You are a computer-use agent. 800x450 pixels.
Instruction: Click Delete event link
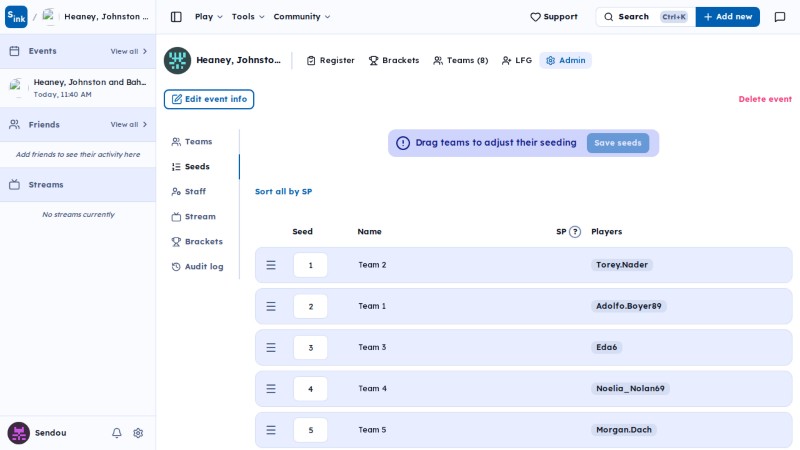765,99
